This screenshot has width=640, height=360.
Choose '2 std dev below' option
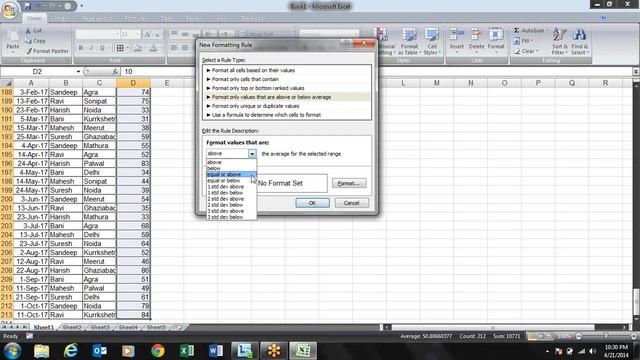(x=231, y=205)
